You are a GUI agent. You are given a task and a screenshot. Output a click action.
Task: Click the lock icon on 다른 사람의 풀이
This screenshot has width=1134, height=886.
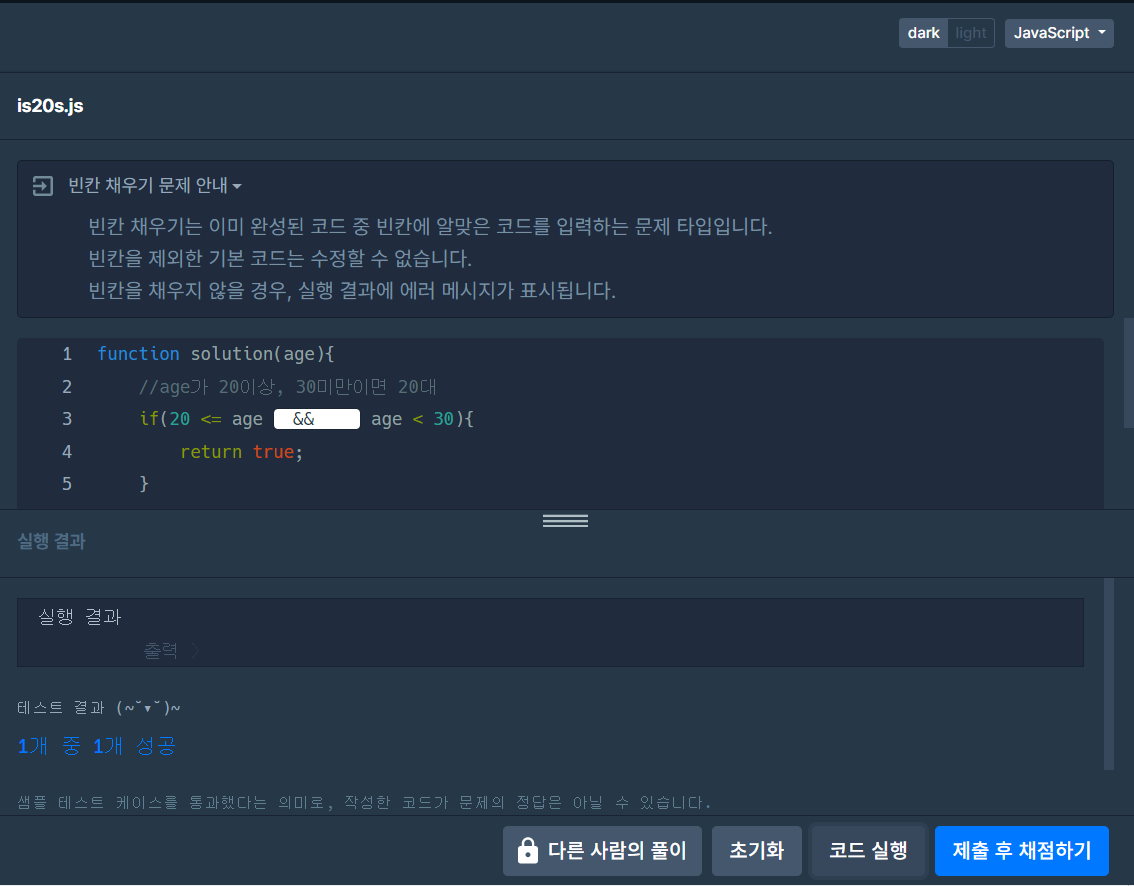click(528, 851)
